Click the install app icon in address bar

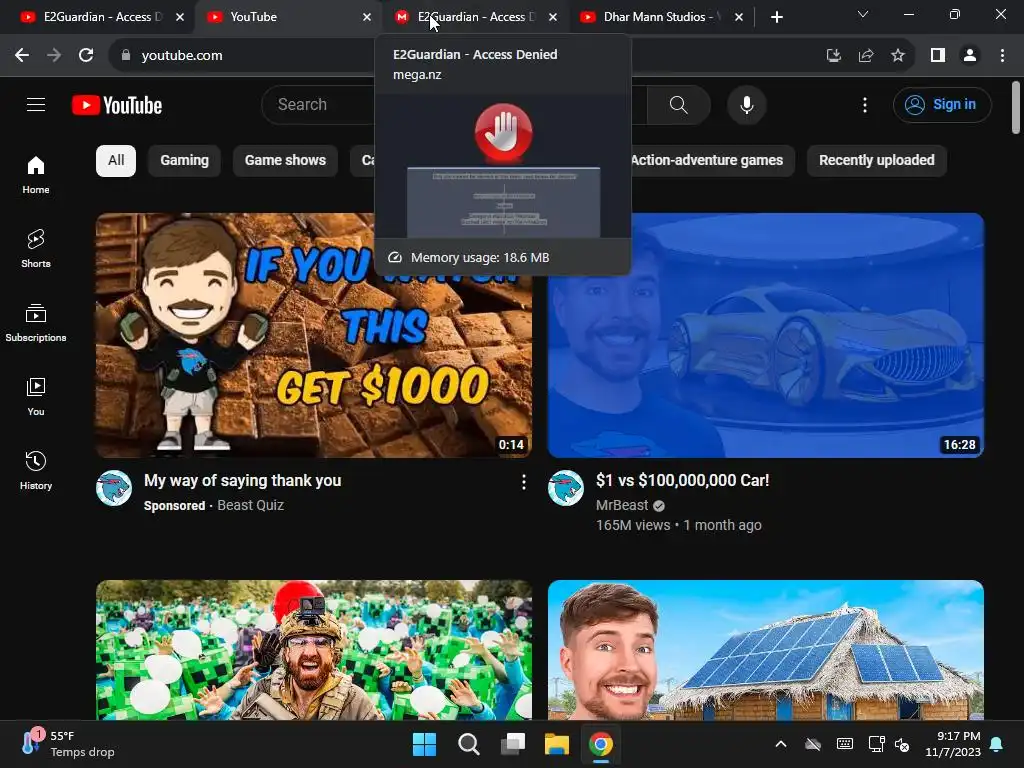[x=834, y=56]
